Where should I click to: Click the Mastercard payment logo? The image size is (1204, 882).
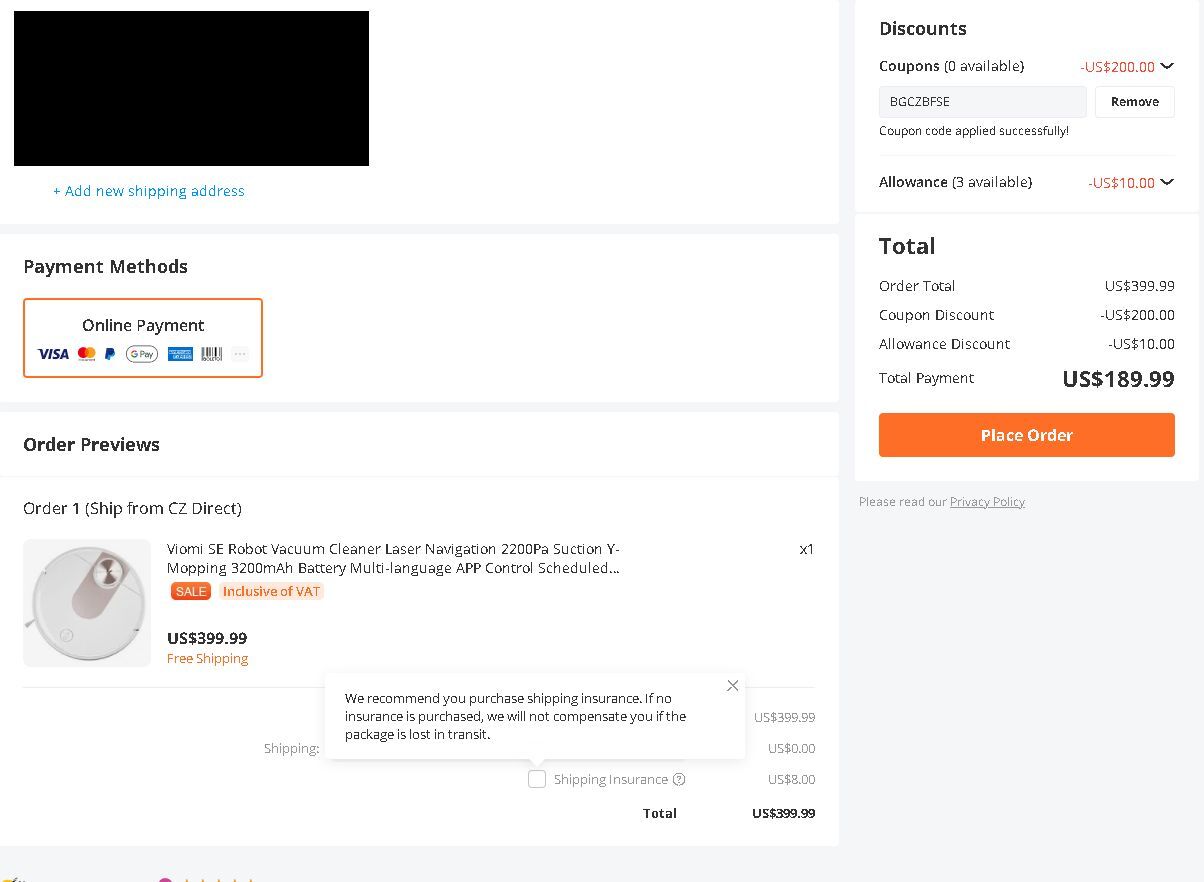(87, 354)
